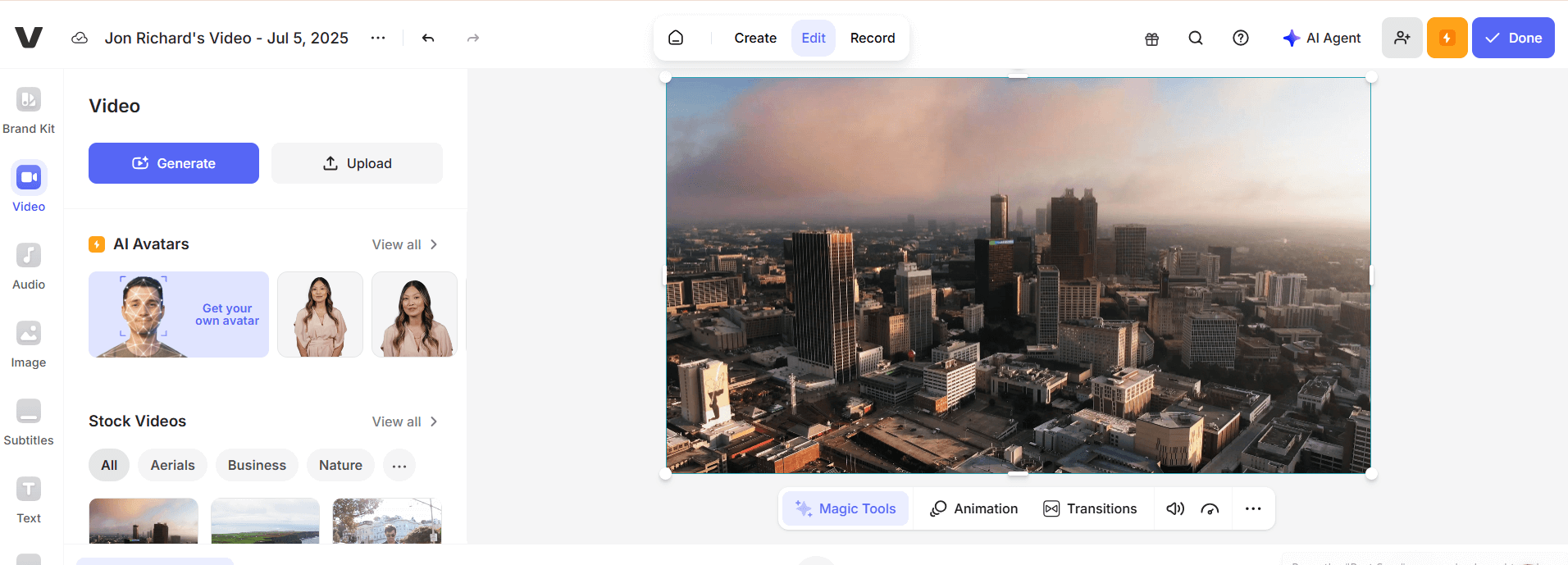1568x565 pixels.
Task: Go to the home icon in the mode bar
Action: pos(676,38)
